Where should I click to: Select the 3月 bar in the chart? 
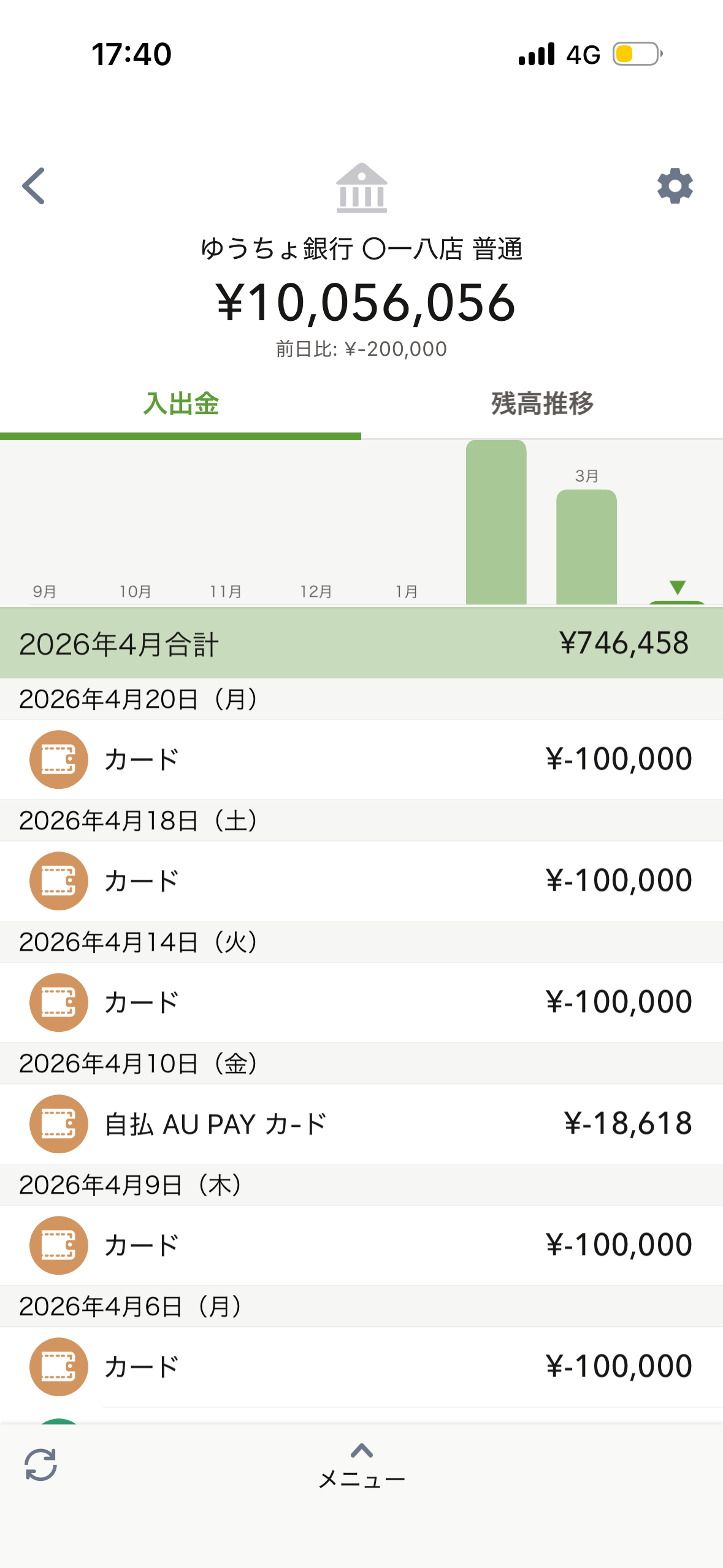pos(586,547)
